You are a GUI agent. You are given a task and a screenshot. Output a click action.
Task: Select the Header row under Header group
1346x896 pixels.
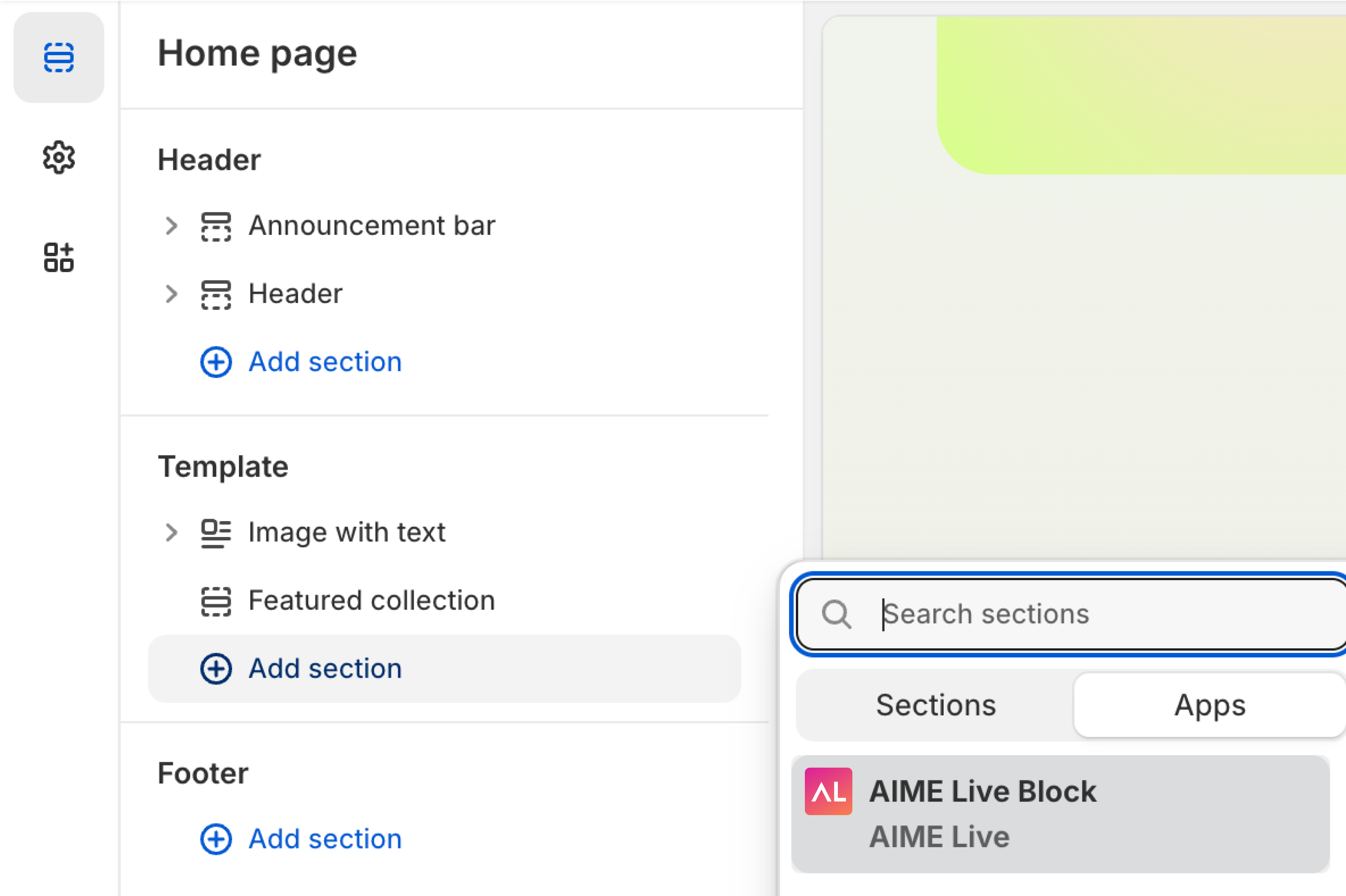coord(296,294)
